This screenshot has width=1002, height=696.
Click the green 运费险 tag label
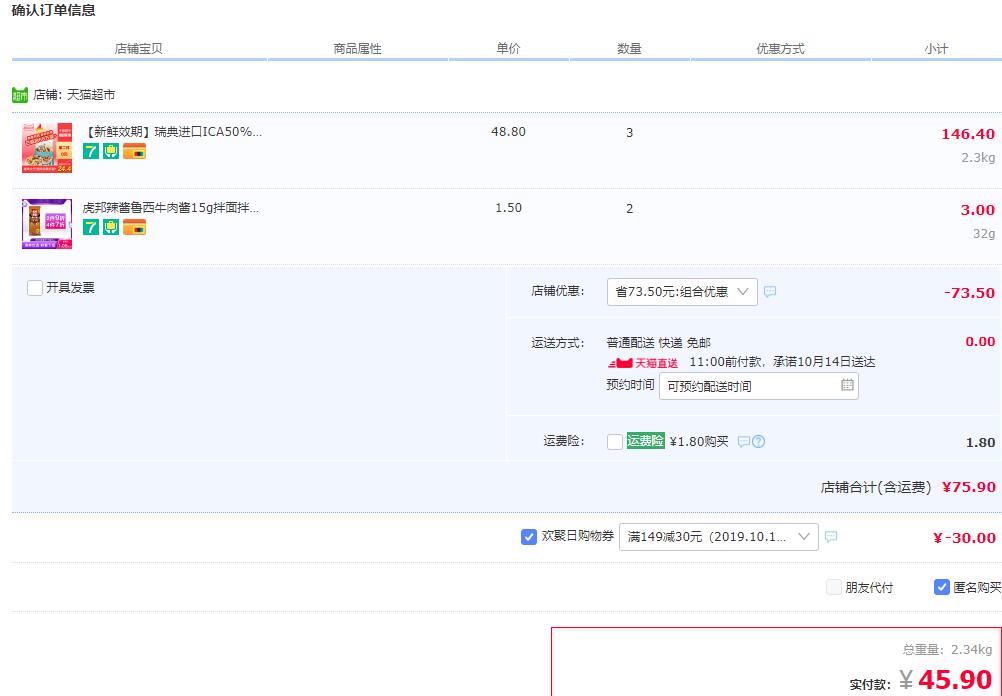pyautogui.click(x=645, y=440)
